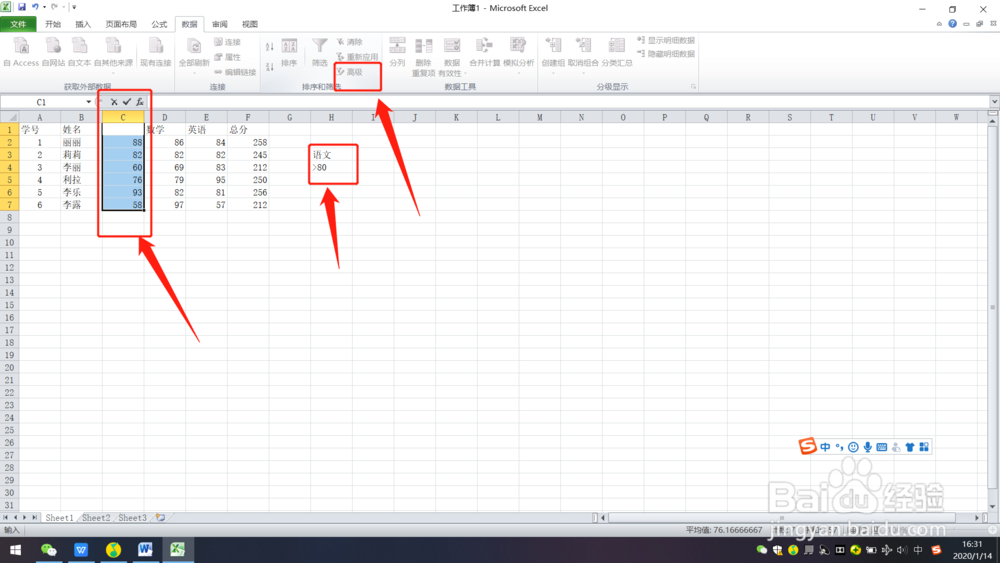
Task: Select cell F2 with value 258
Action: (x=248, y=142)
